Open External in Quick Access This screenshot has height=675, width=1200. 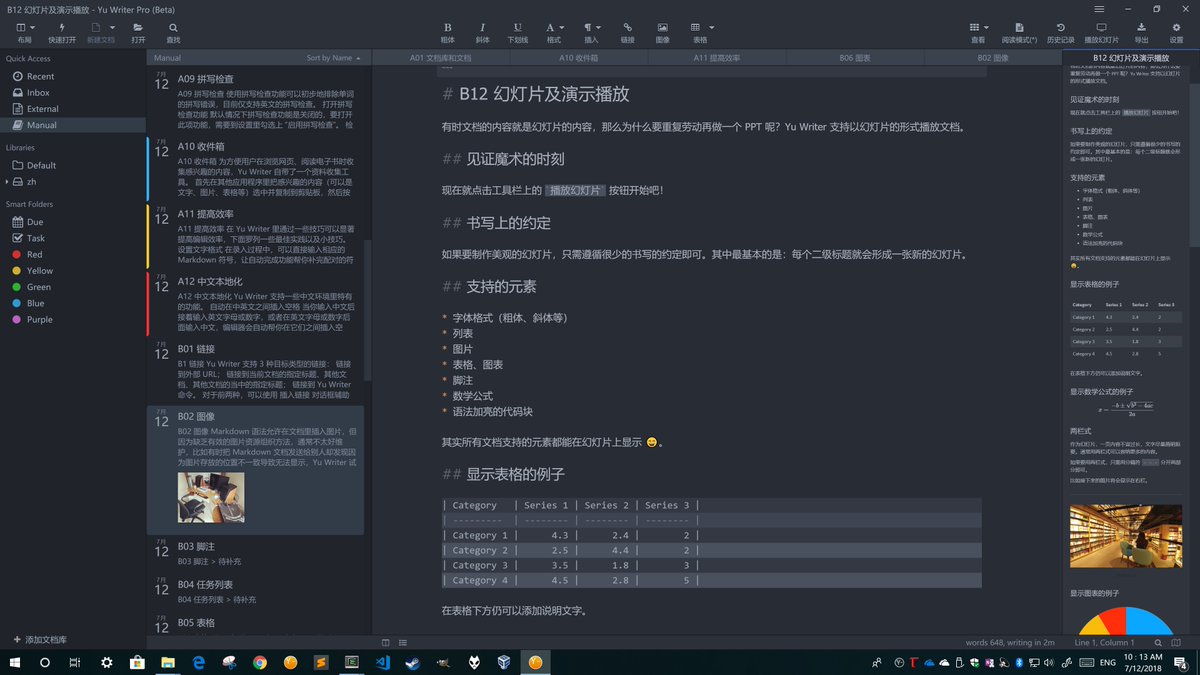[x=42, y=108]
